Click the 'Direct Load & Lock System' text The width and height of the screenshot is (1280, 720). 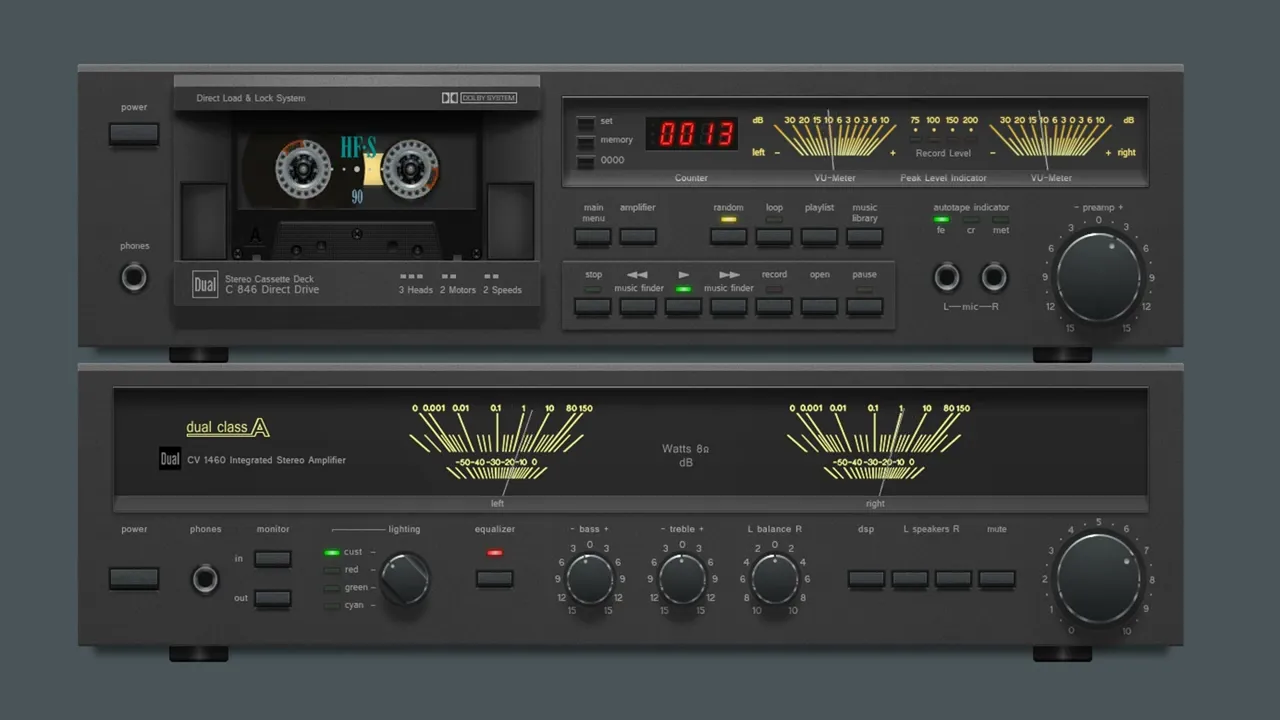(x=251, y=98)
